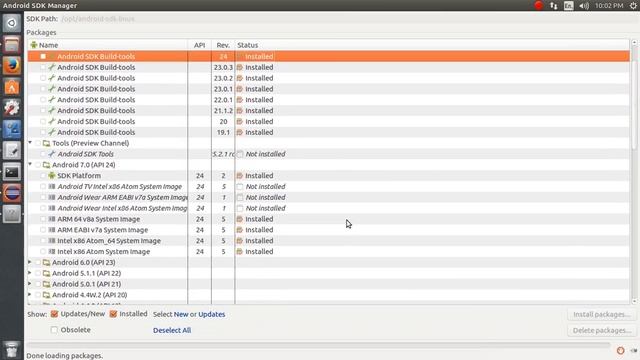The width and height of the screenshot is (640, 360).
Task: Click the Android 7.0 (API 24) folder icon
Action: click(x=47, y=165)
